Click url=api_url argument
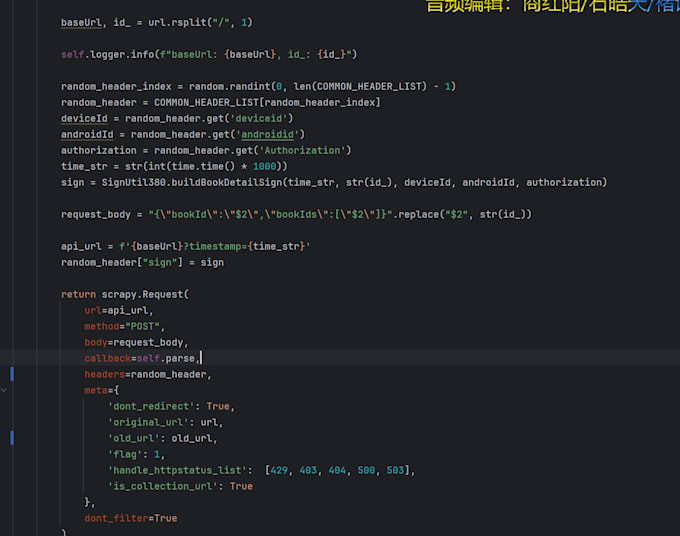The image size is (680, 536). tap(116, 310)
